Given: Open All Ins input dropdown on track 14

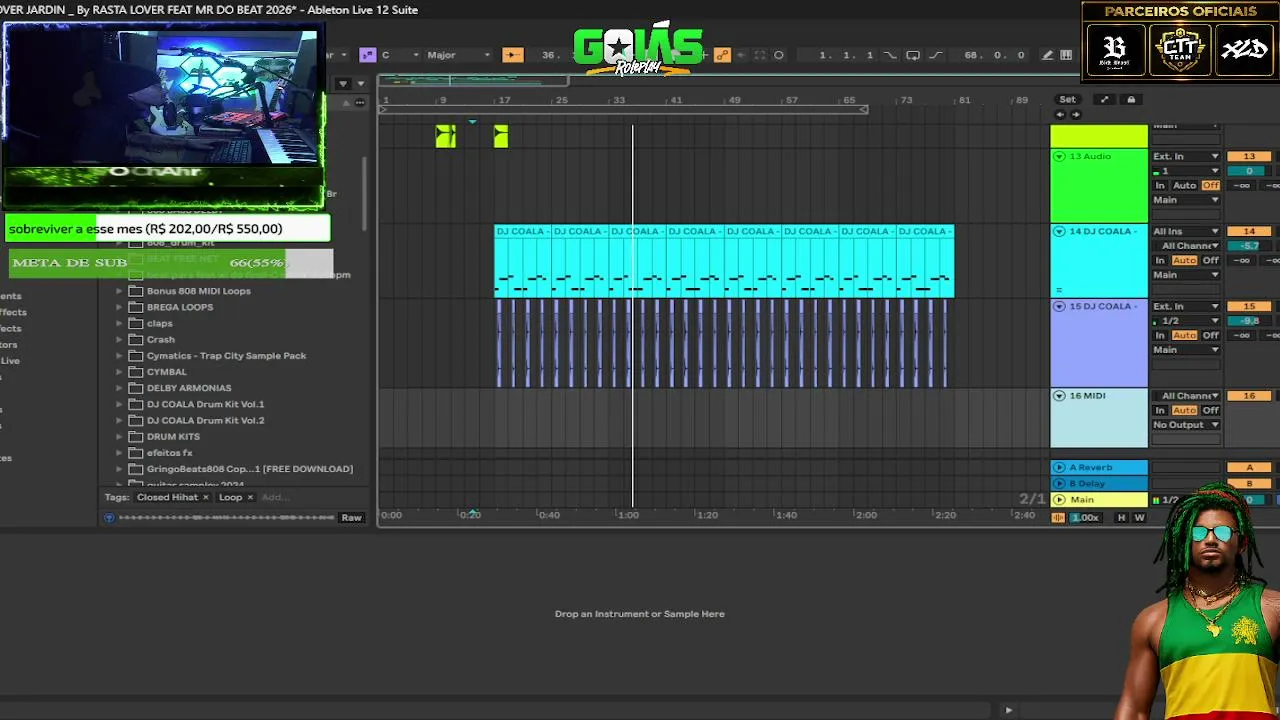Looking at the screenshot, I should click(1186, 231).
